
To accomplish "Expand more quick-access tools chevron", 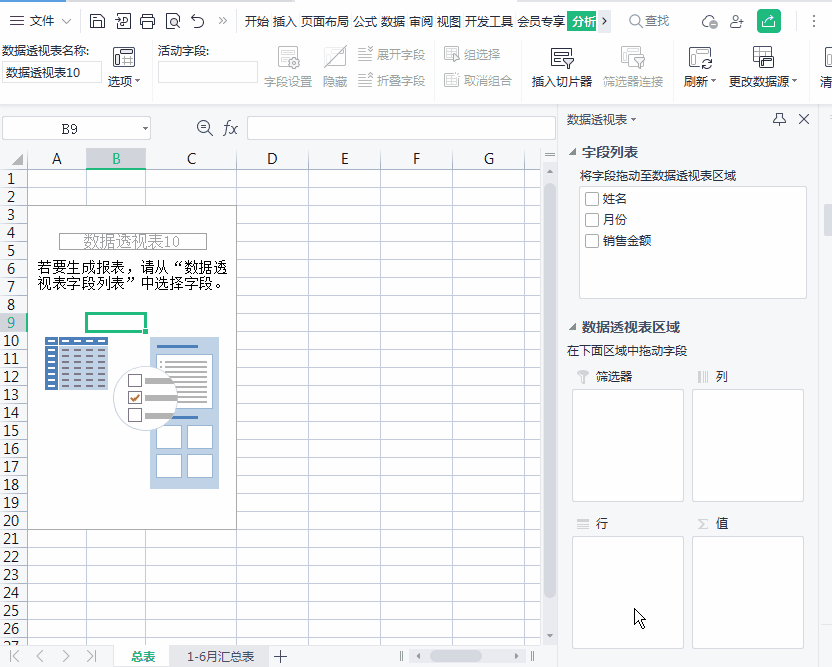I will click(223, 21).
